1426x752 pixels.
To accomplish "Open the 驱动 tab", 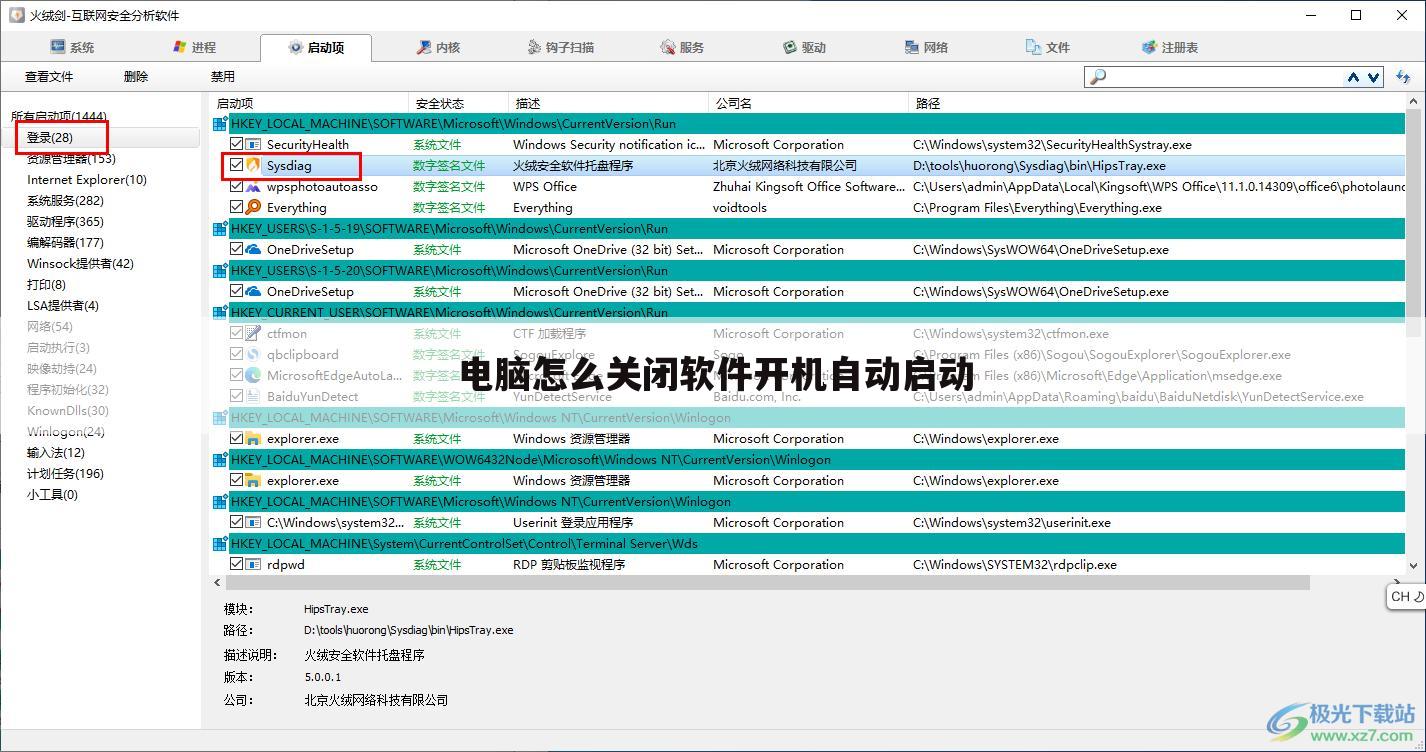I will pyautogui.click(x=804, y=47).
